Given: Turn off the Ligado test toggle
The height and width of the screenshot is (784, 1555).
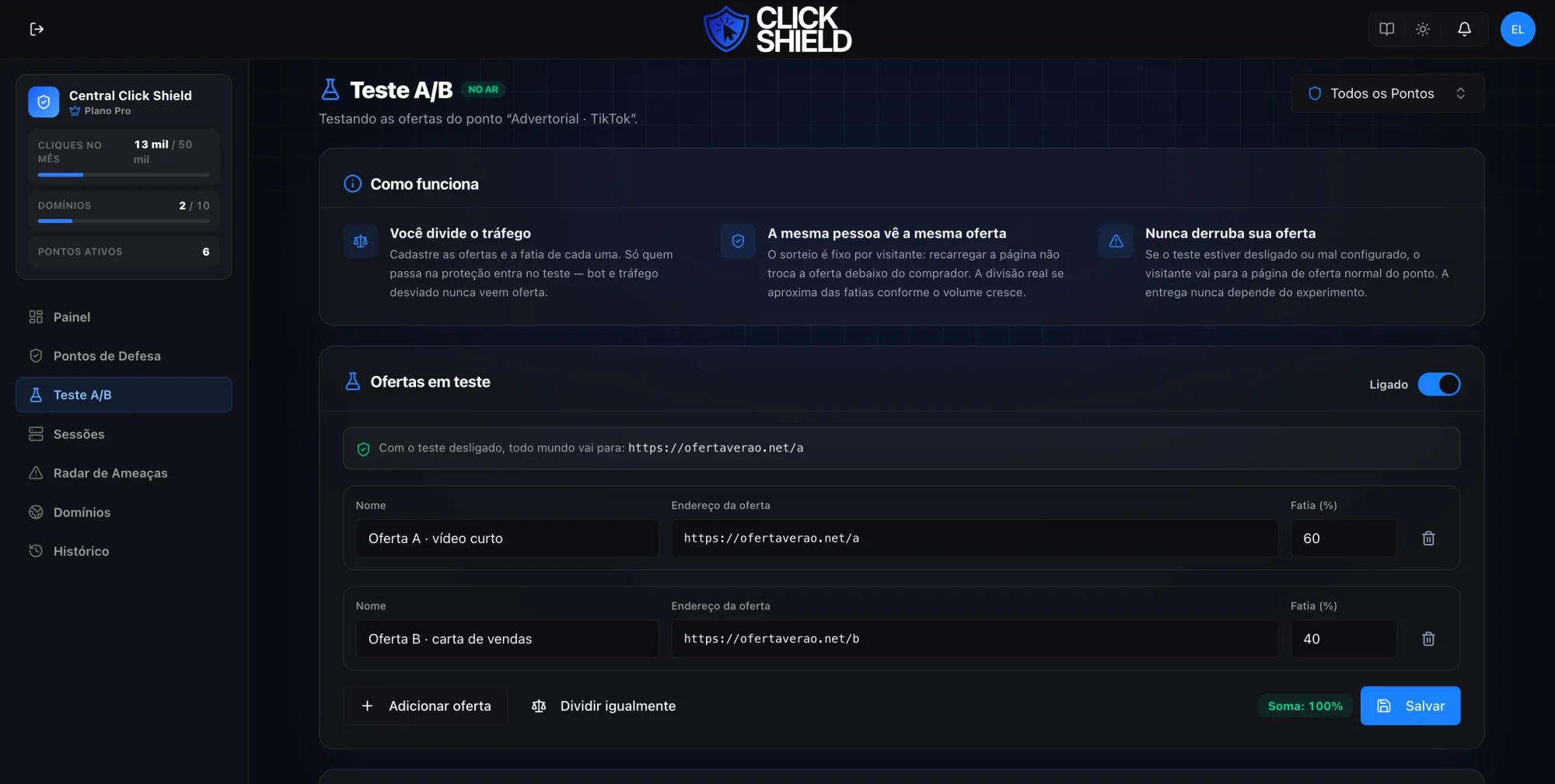Looking at the screenshot, I should [1438, 385].
